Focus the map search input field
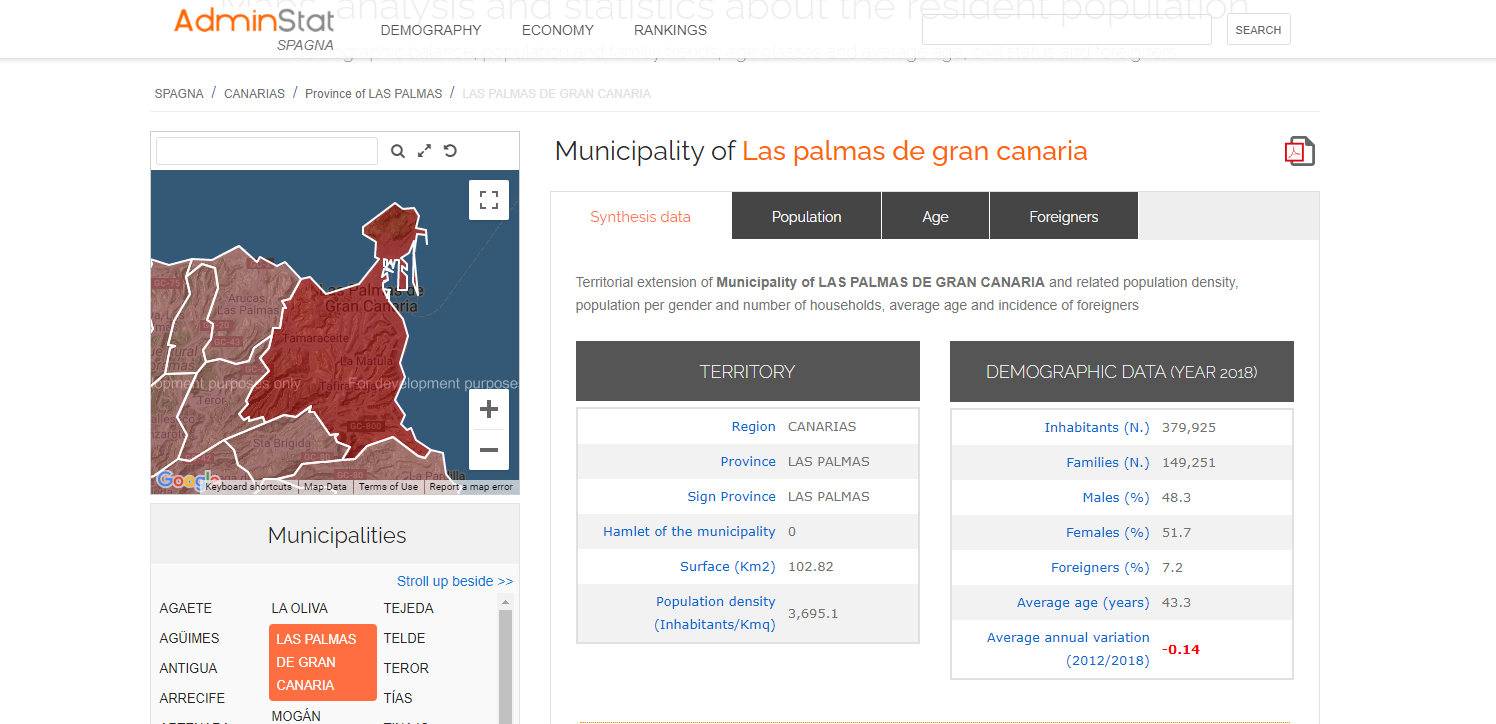This screenshot has width=1496, height=724. click(x=267, y=151)
